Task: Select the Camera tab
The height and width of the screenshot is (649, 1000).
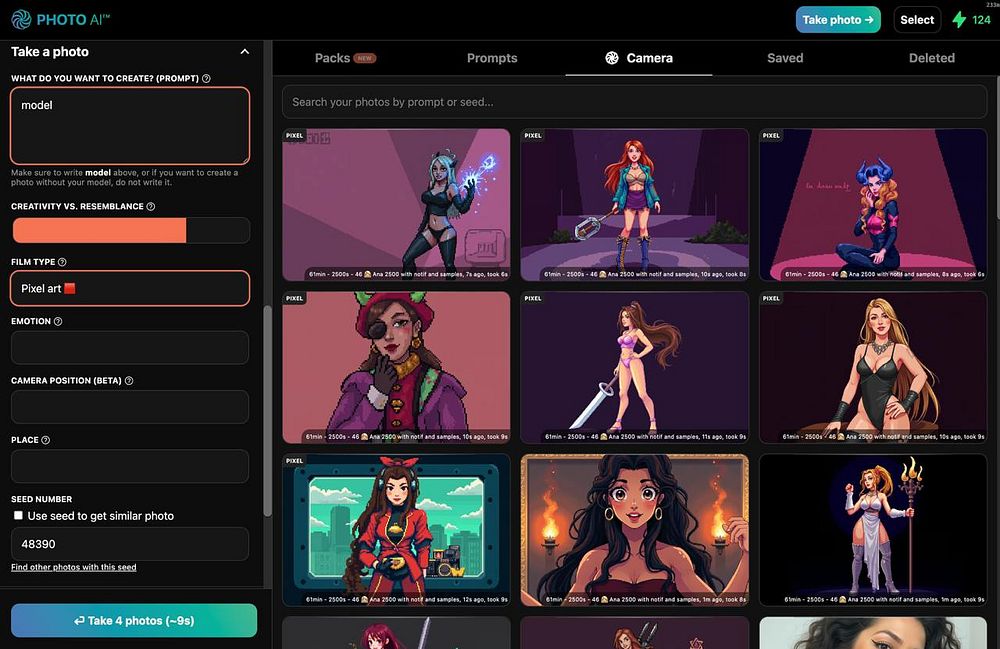Action: pyautogui.click(x=638, y=58)
